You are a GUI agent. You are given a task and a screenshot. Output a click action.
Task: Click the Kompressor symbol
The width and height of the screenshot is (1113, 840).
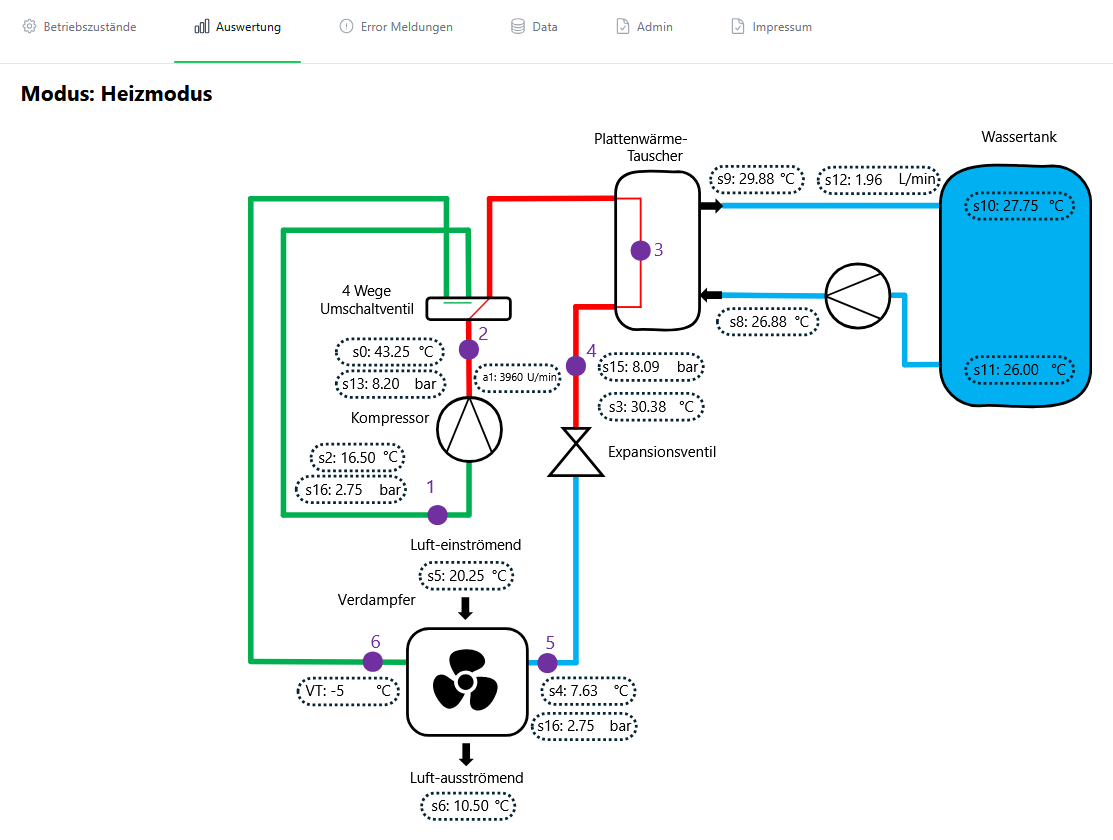pos(469,429)
